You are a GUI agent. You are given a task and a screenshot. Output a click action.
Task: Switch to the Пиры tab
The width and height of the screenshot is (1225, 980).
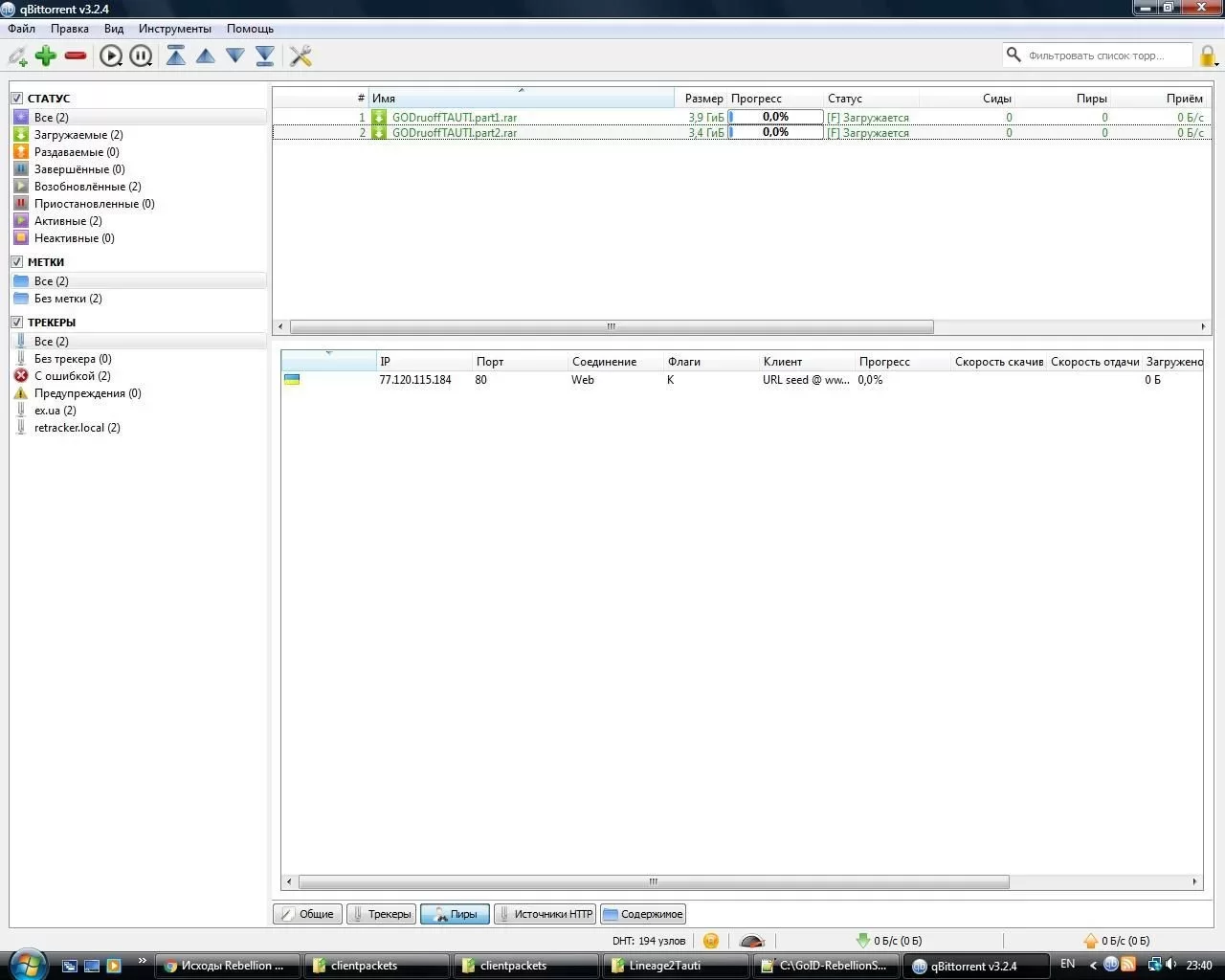(x=456, y=914)
